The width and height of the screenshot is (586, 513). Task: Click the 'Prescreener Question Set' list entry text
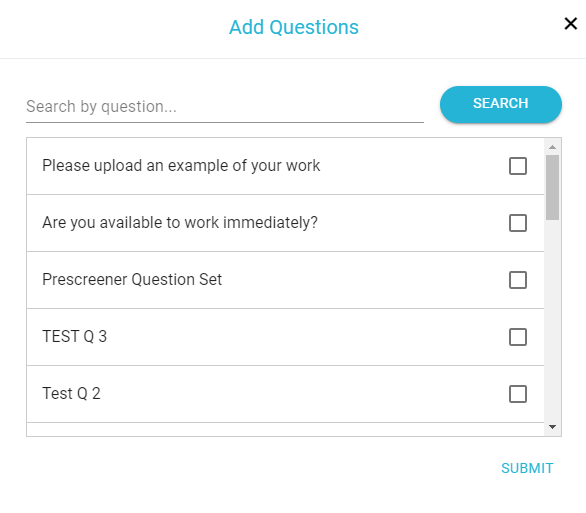(x=132, y=279)
